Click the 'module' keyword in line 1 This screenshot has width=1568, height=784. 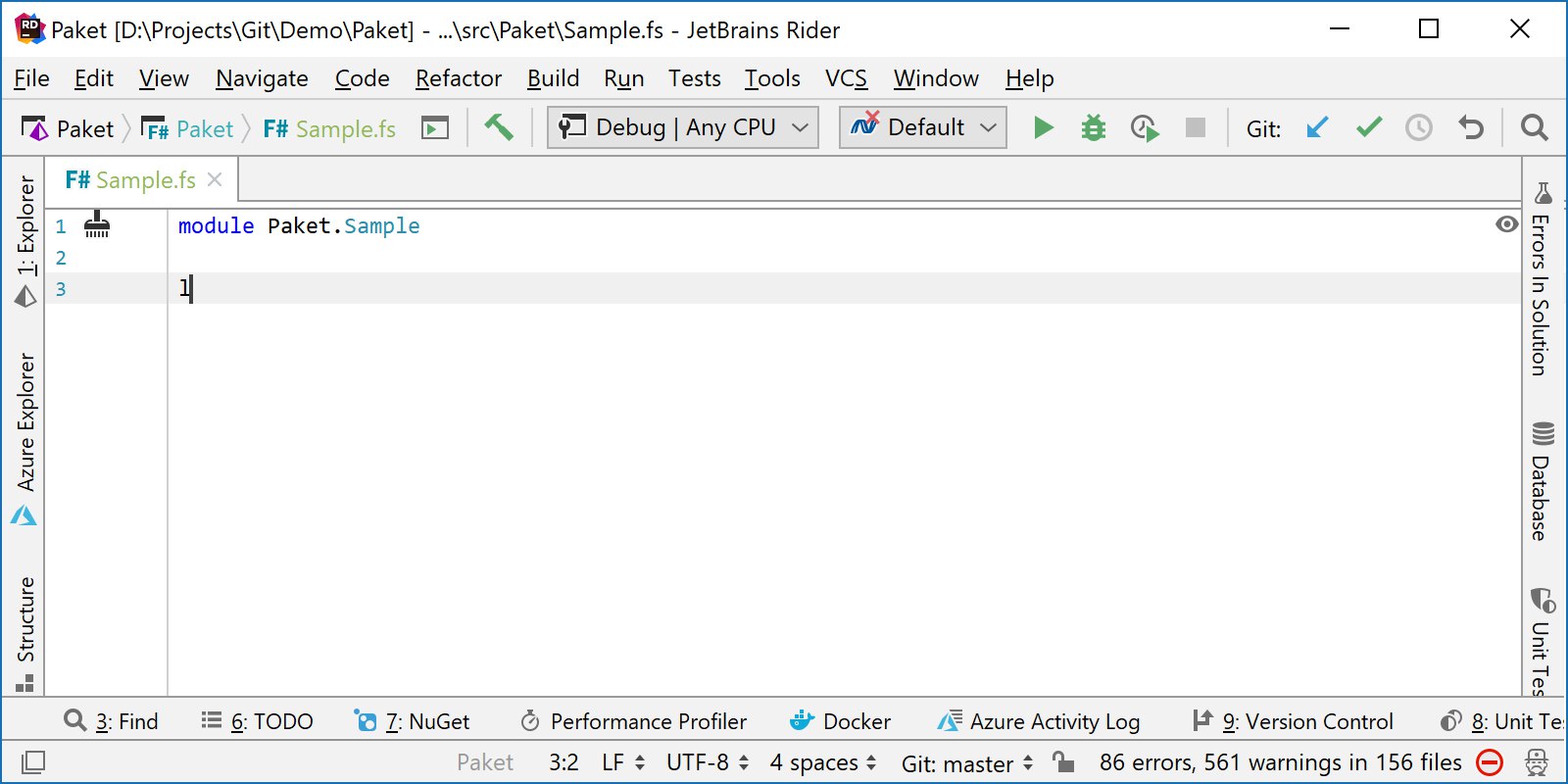tap(216, 225)
